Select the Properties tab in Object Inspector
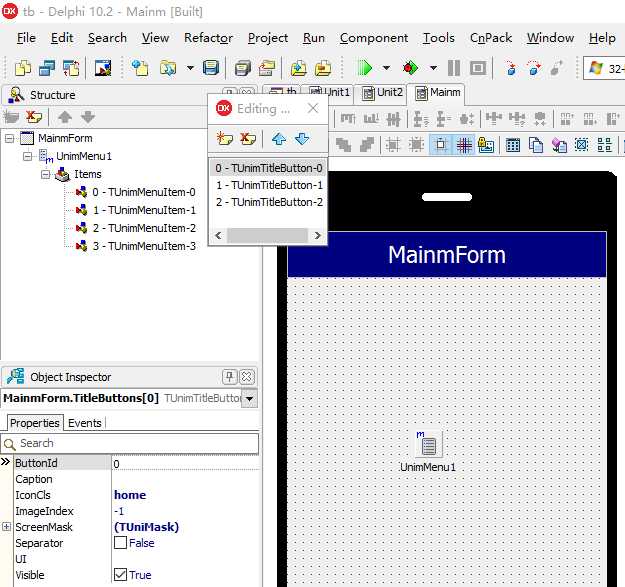The height and width of the screenshot is (587, 625). click(x=35, y=423)
